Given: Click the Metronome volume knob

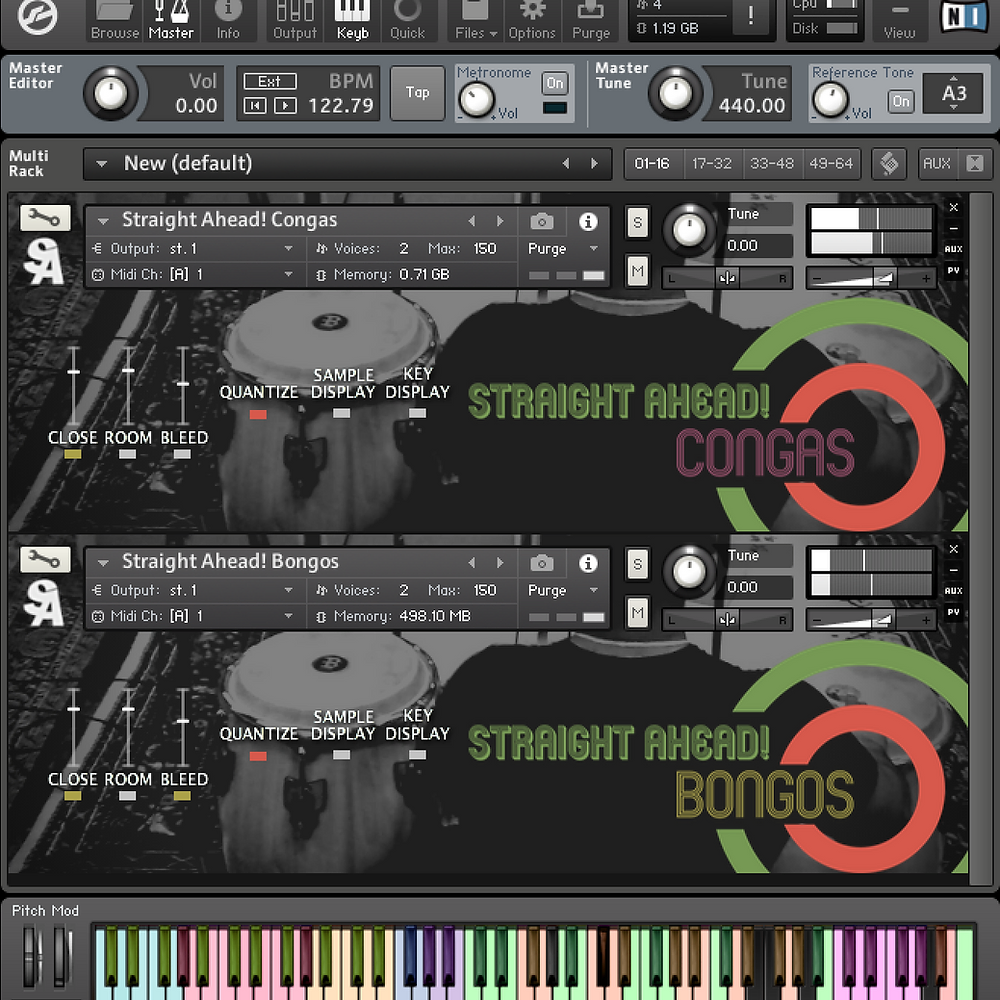Looking at the screenshot, I should click(x=476, y=99).
